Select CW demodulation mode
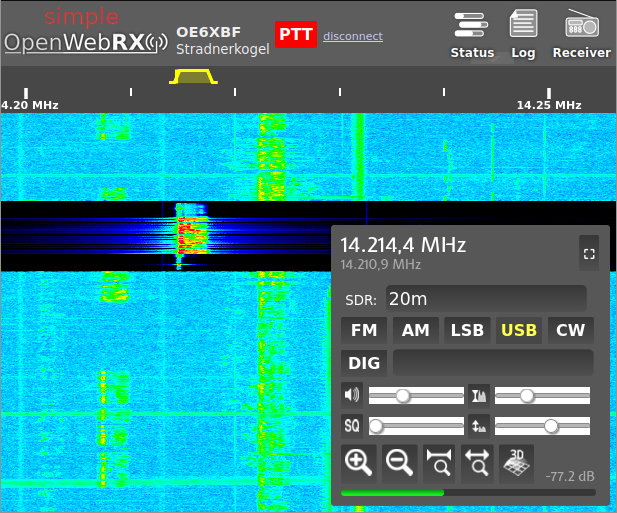 (570, 330)
